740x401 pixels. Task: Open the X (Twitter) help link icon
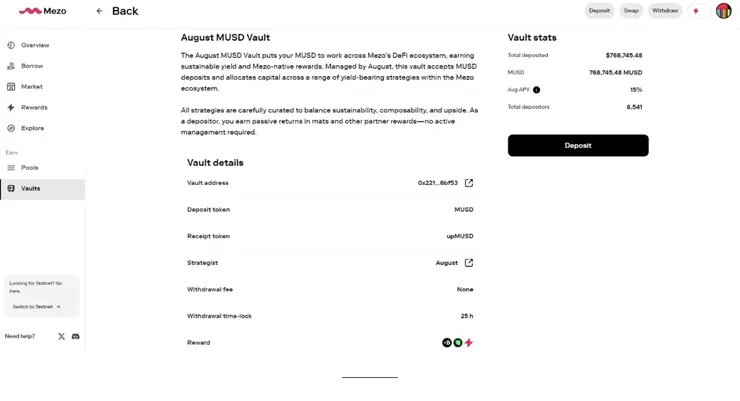pos(61,336)
